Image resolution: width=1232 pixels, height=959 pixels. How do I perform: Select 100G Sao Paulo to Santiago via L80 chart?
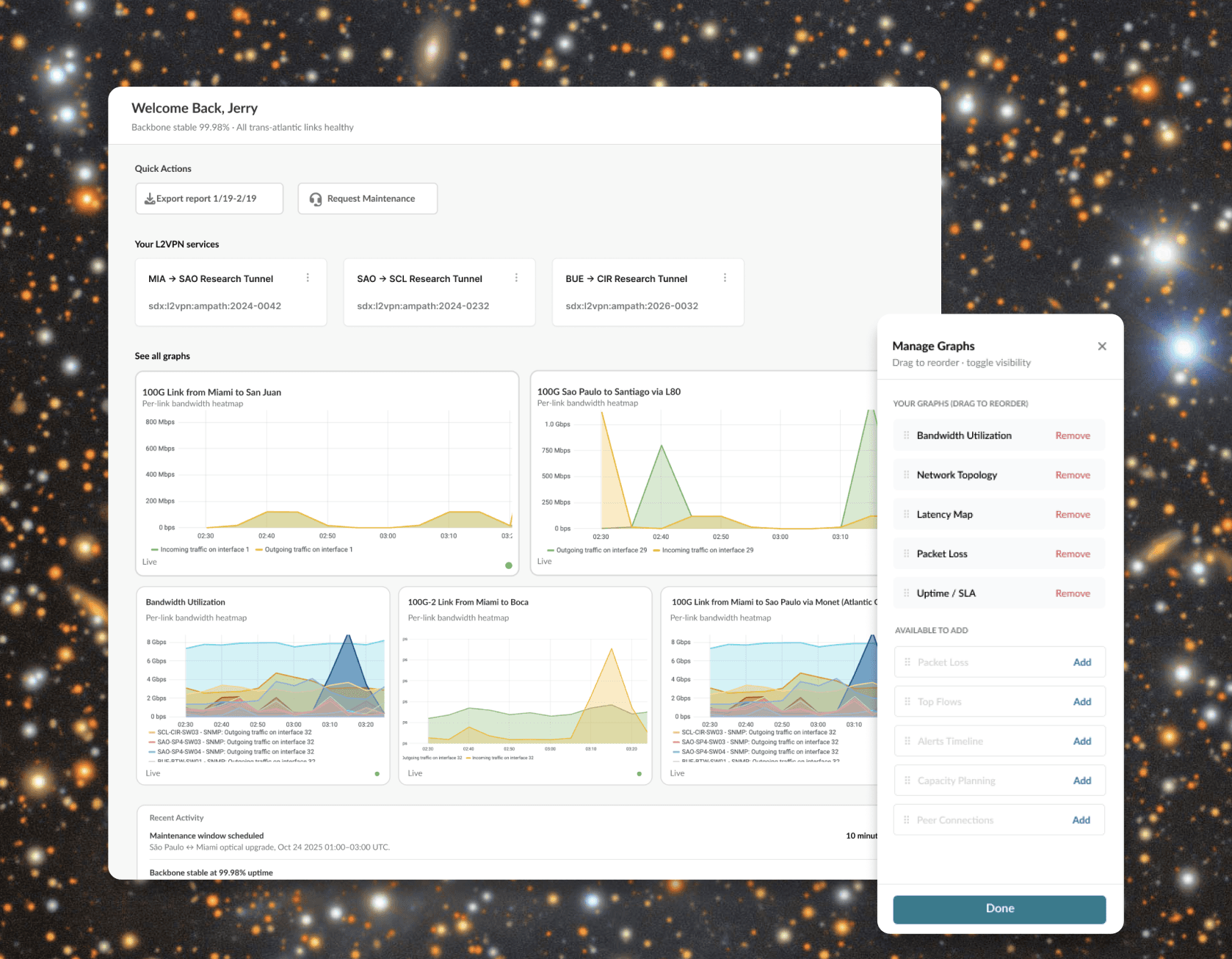click(x=704, y=473)
